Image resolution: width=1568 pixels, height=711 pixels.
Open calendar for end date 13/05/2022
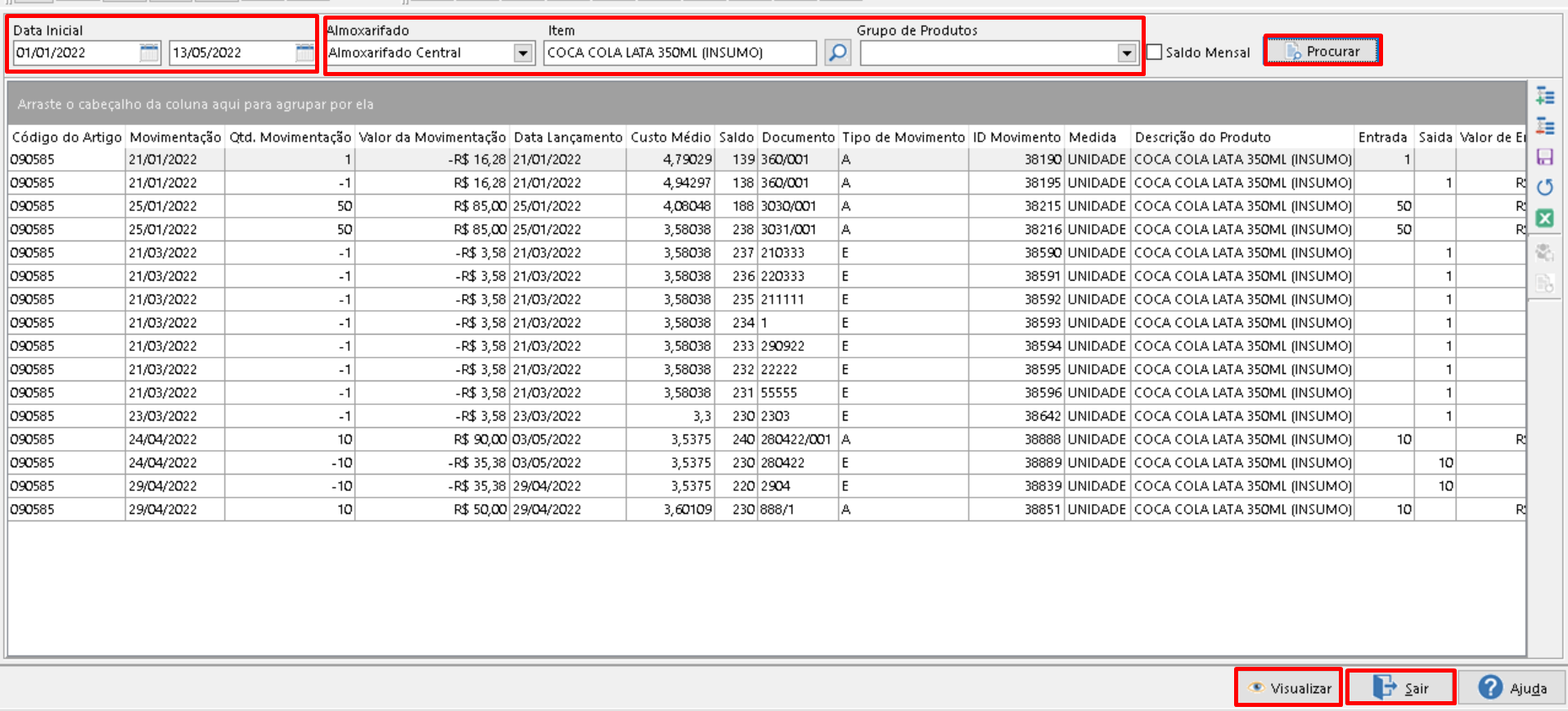pos(304,52)
